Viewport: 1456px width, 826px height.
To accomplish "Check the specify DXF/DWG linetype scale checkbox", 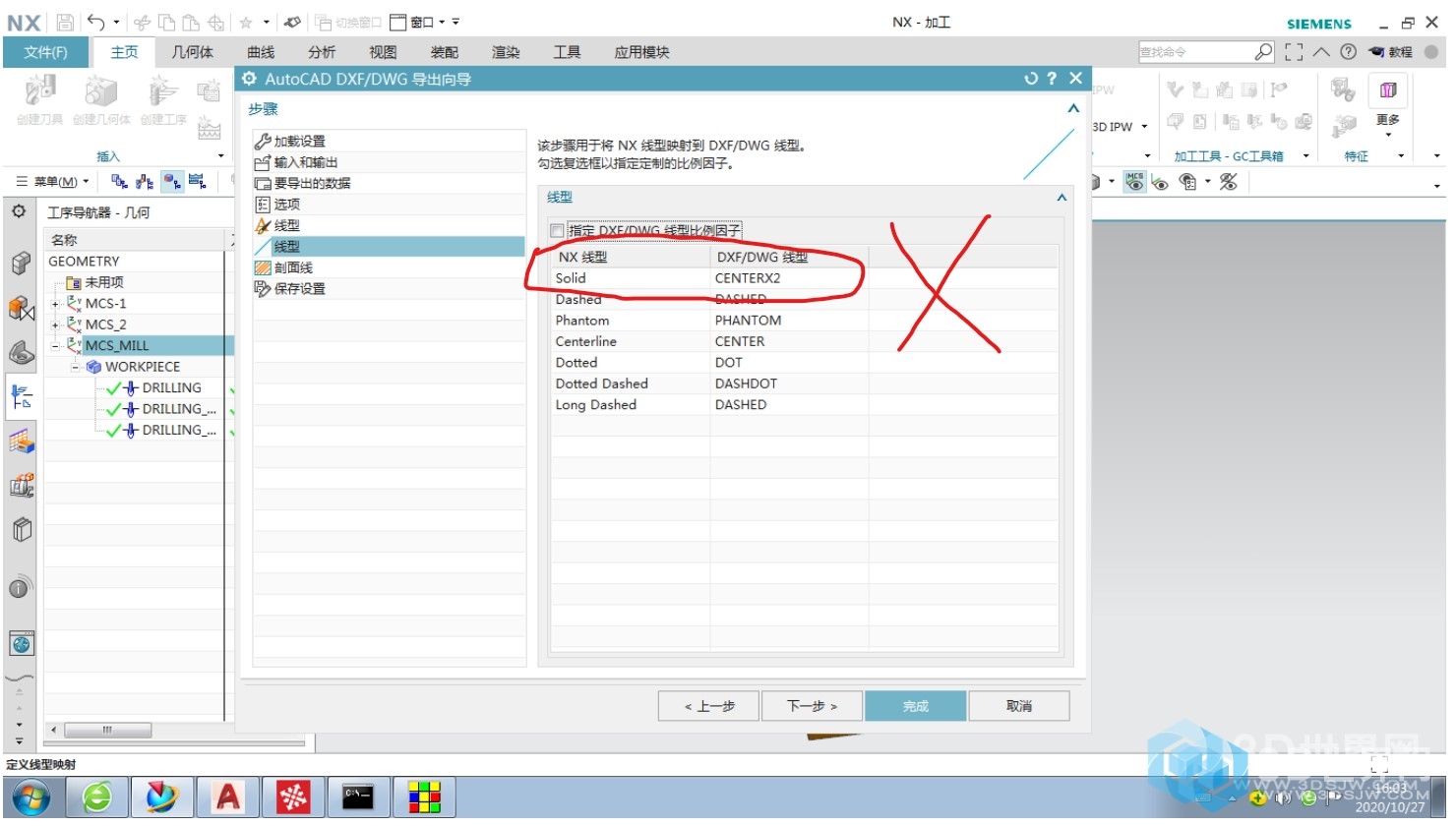I will point(557,231).
